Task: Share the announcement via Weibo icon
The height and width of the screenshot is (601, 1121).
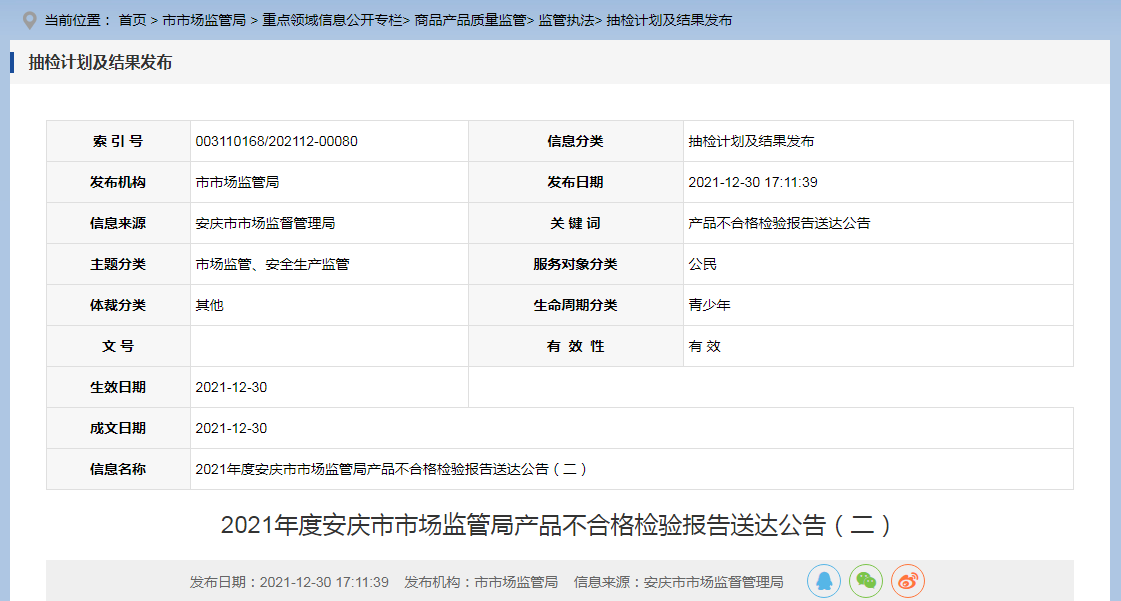Action: click(x=908, y=581)
